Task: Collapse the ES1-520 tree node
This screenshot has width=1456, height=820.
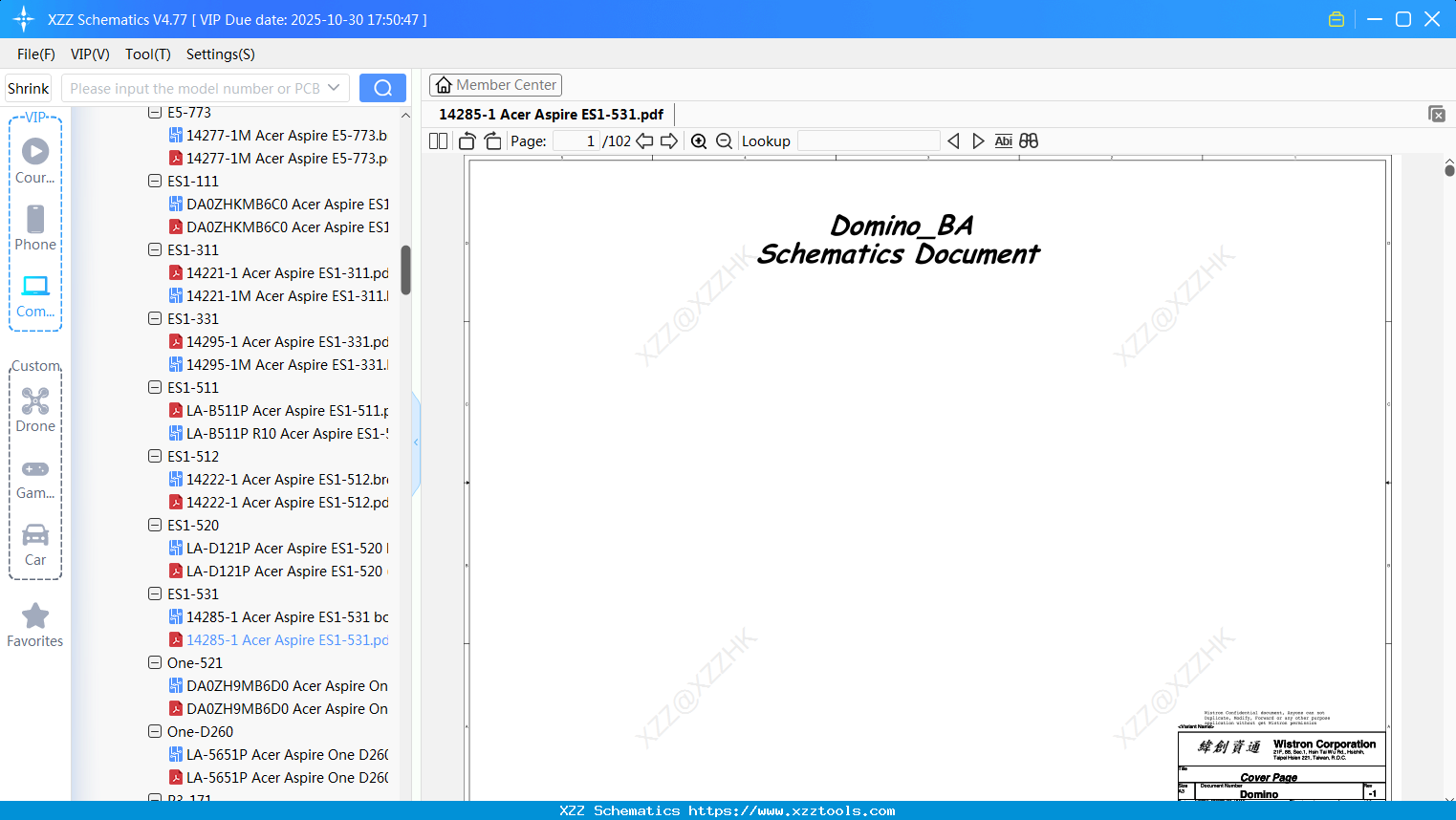Action: coord(155,525)
